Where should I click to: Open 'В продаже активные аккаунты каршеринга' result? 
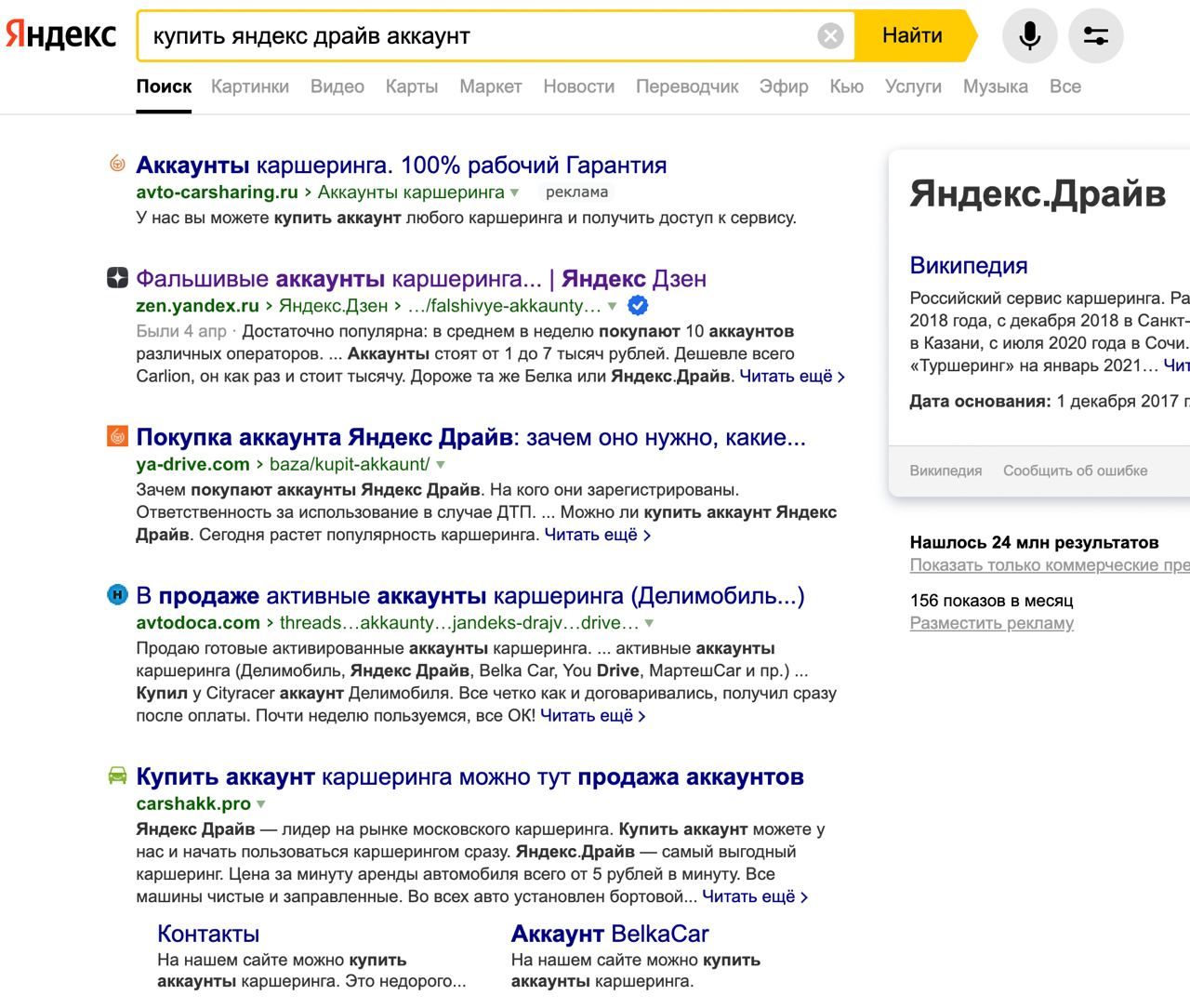[x=470, y=596]
